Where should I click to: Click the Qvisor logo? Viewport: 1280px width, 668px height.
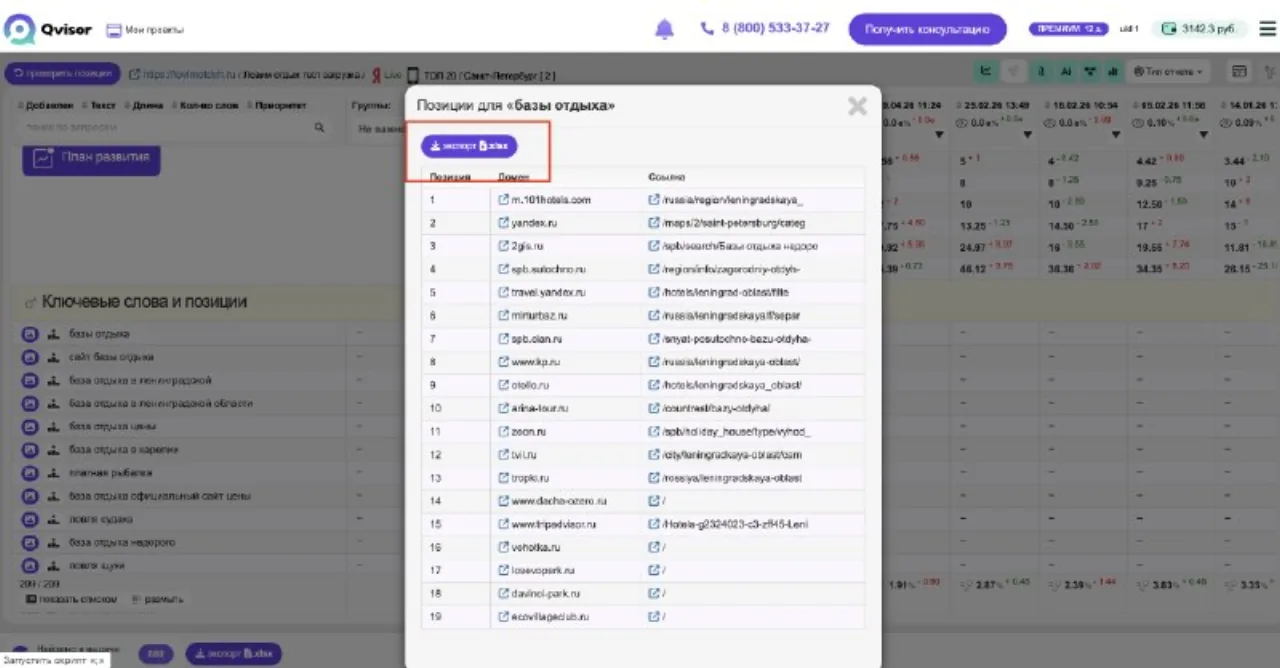47,29
